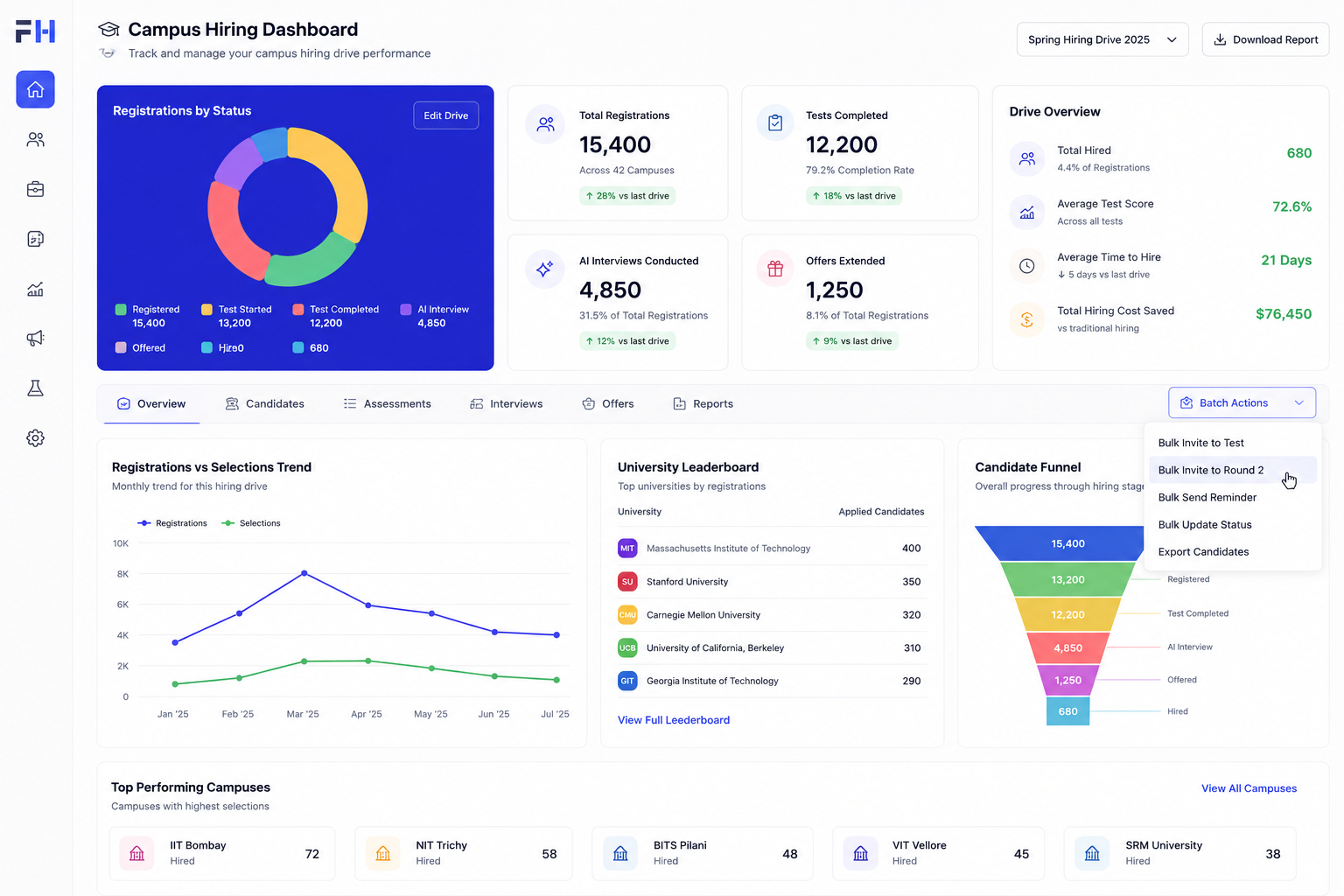Click the 15,400 funnel top segment
The height and width of the screenshot is (896, 1344).
pyautogui.click(x=1067, y=543)
